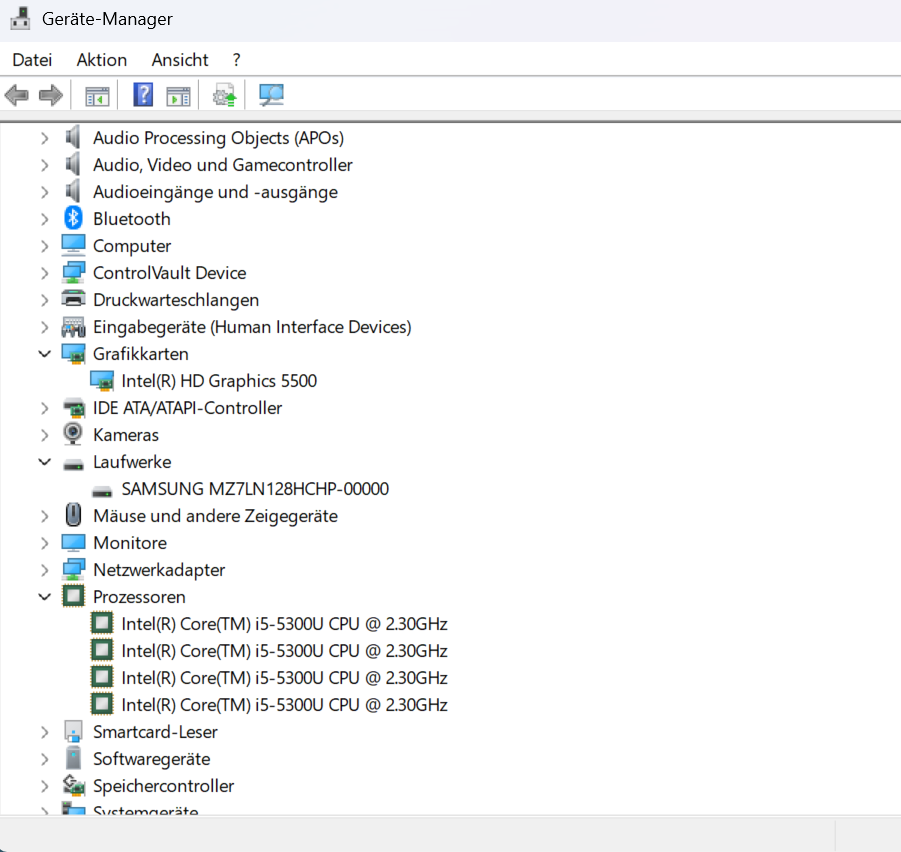Collapse the Laufwerke node
The height and width of the screenshot is (852, 901).
click(x=45, y=462)
